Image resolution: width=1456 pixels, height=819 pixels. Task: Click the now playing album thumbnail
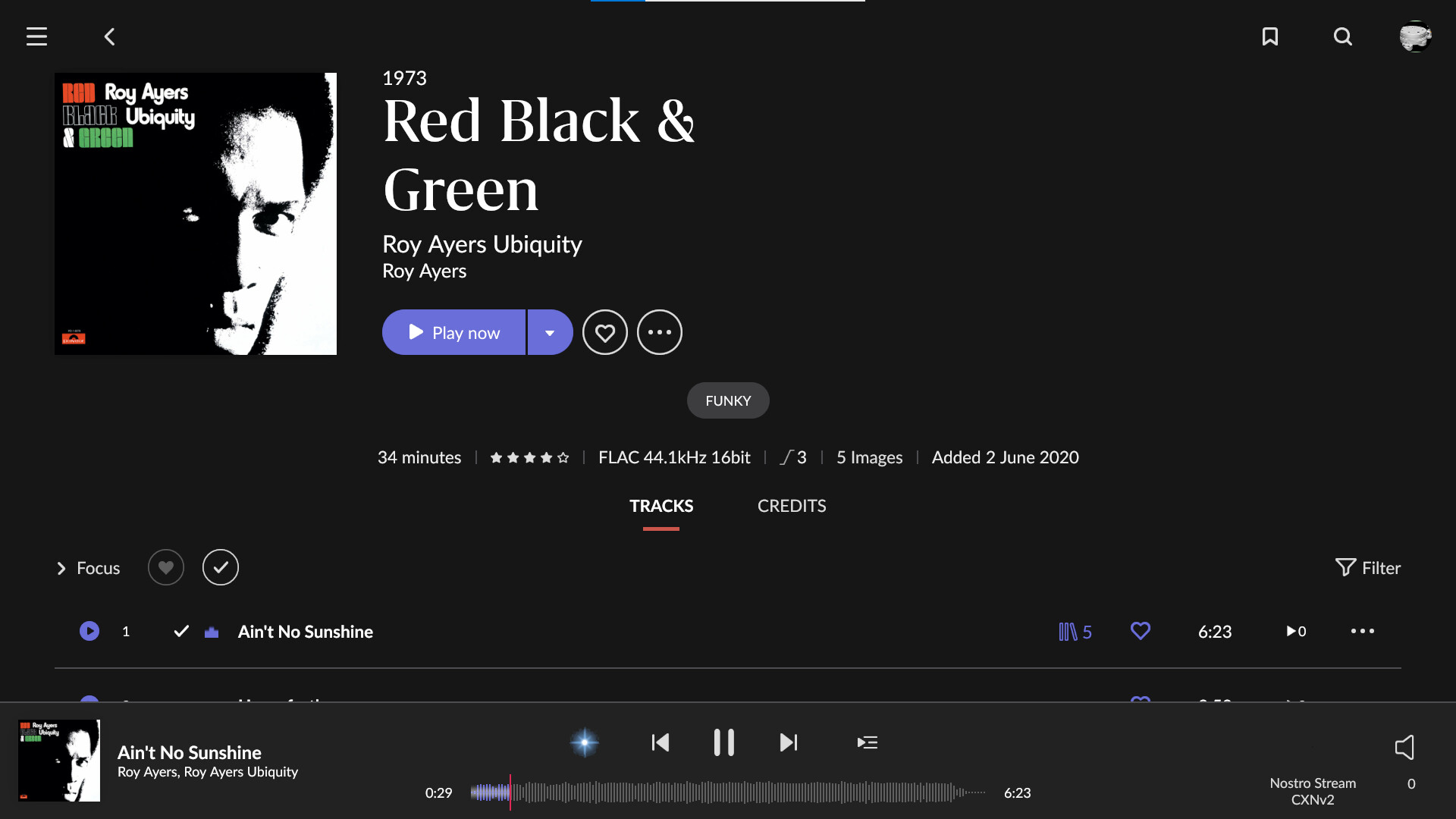pos(59,761)
